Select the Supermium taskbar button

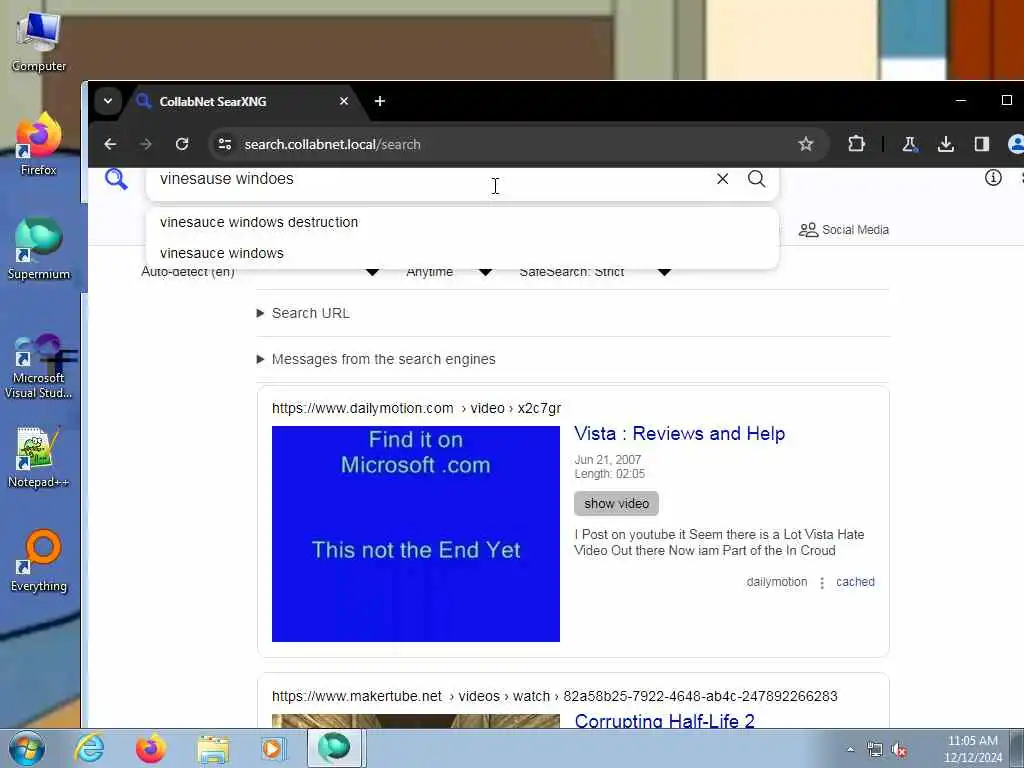(x=334, y=748)
